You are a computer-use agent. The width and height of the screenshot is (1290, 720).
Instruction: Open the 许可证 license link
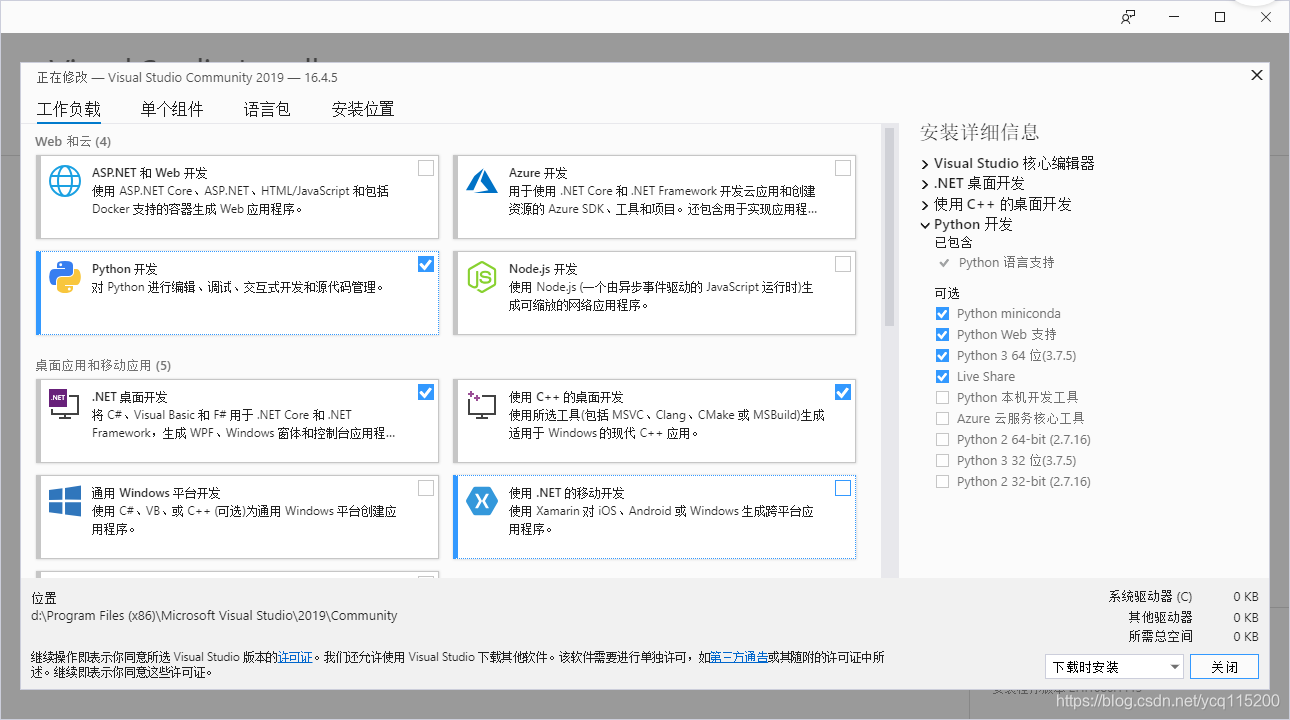(x=295, y=657)
